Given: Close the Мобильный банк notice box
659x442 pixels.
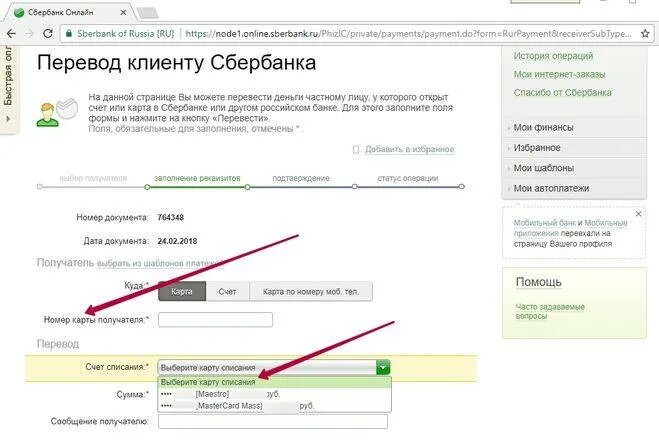Looking at the screenshot, I should pos(638,214).
